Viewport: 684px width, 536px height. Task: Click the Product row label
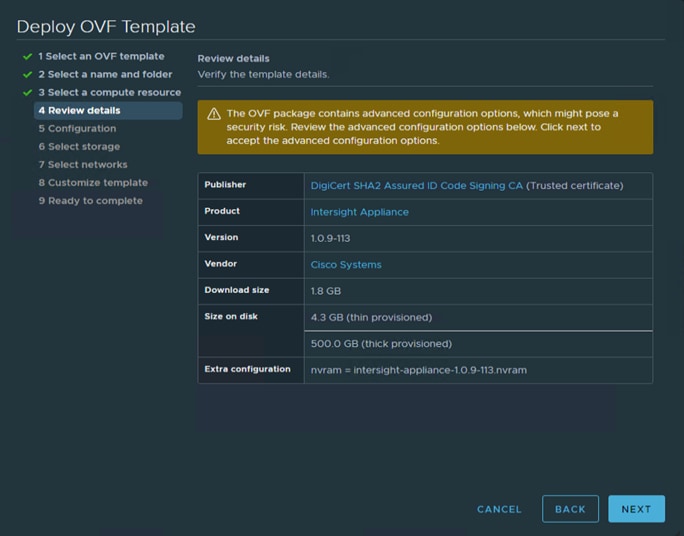point(222,211)
